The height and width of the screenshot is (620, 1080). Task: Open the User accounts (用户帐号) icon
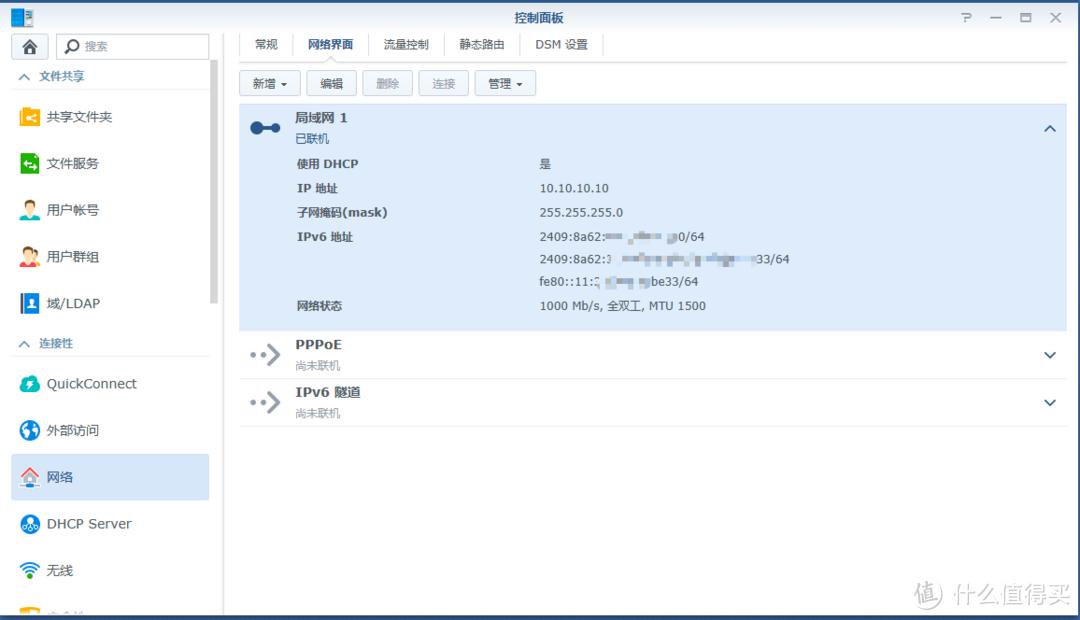[x=30, y=210]
